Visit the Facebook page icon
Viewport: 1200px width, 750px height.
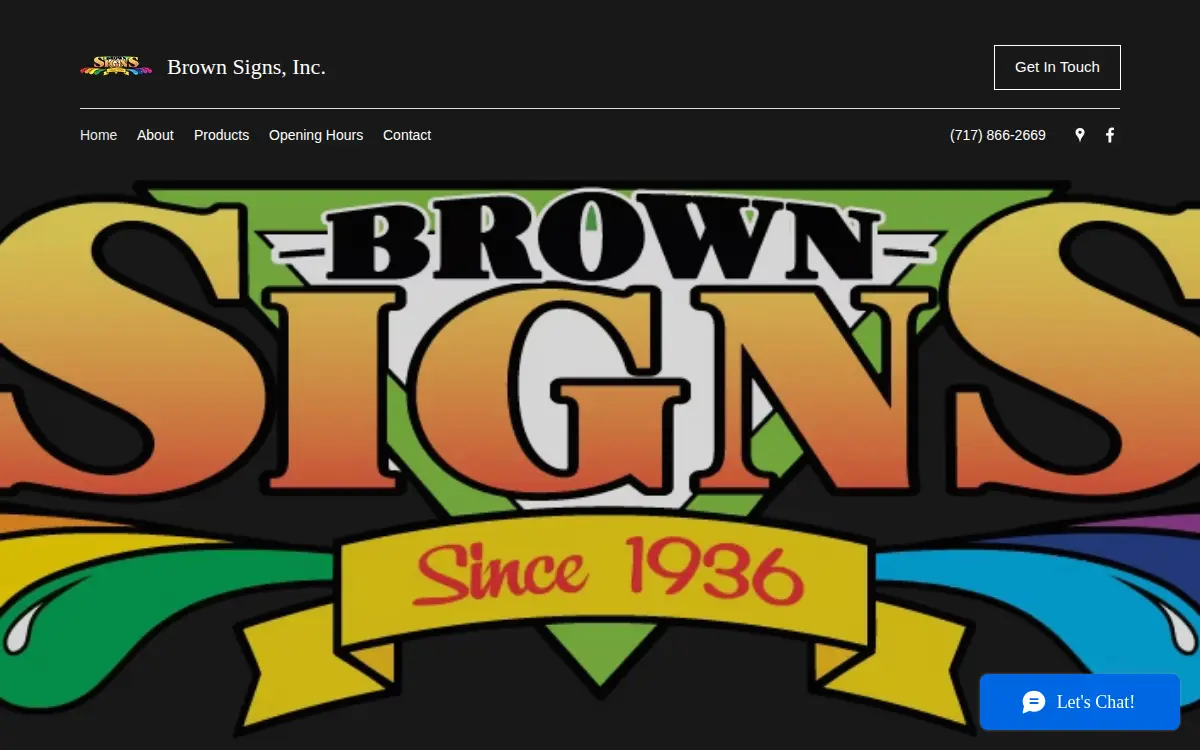coord(1110,135)
